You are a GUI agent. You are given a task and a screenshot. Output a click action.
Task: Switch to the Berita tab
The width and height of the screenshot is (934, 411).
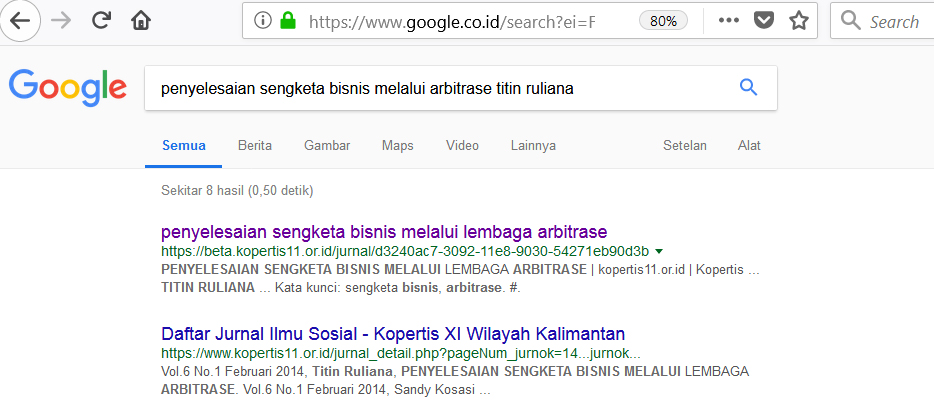click(x=255, y=145)
